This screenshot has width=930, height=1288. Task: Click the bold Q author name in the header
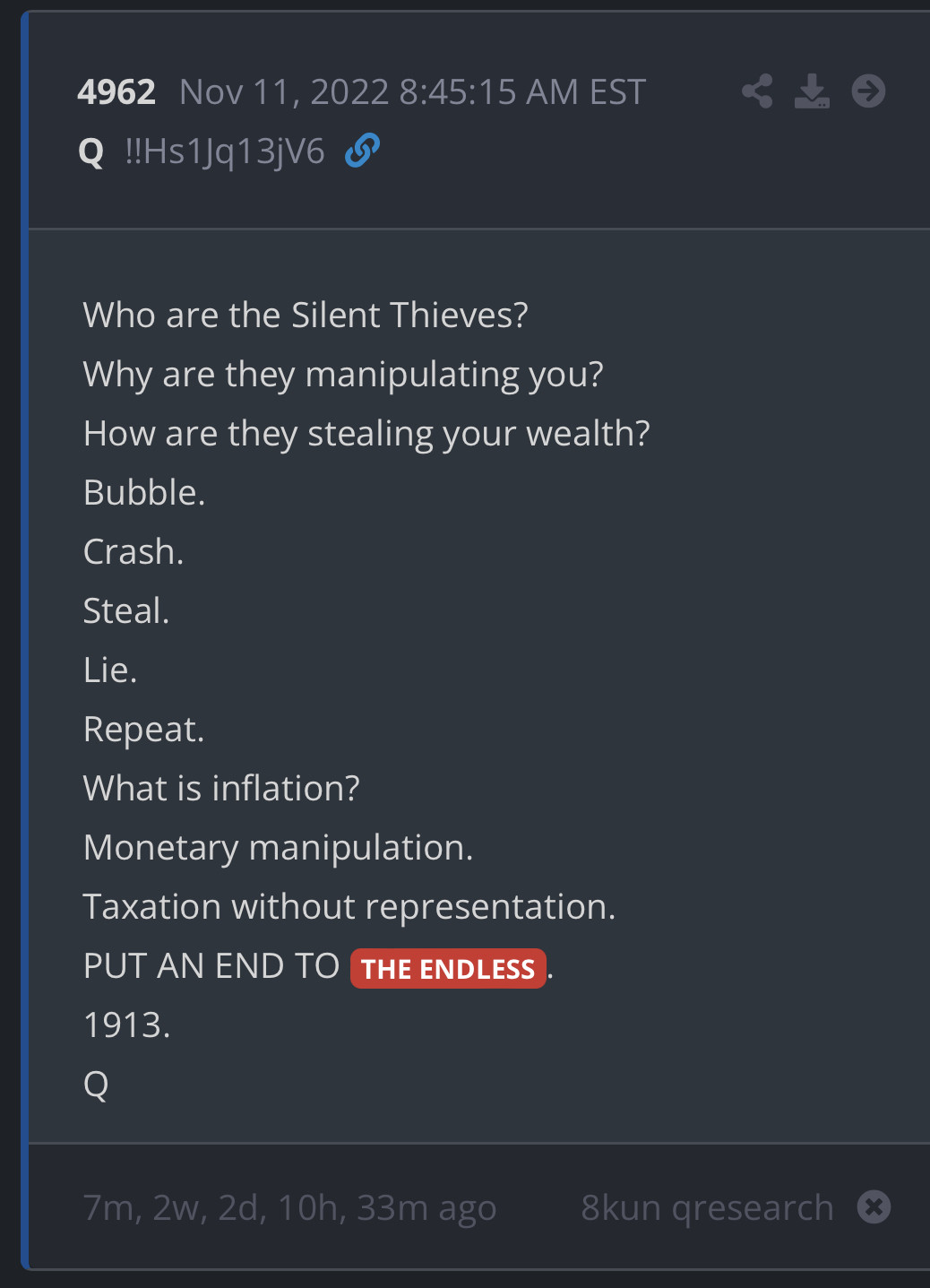[x=91, y=151]
